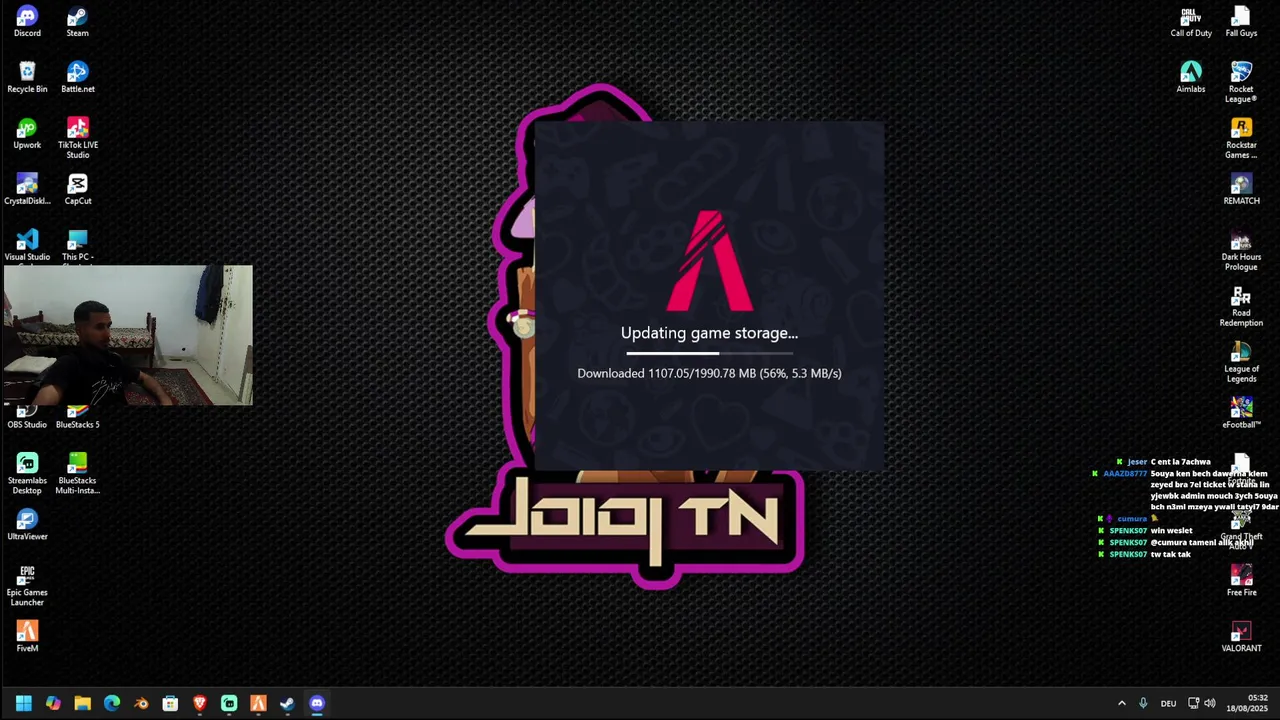Launch Rocket League from the desktop

pos(1241,82)
